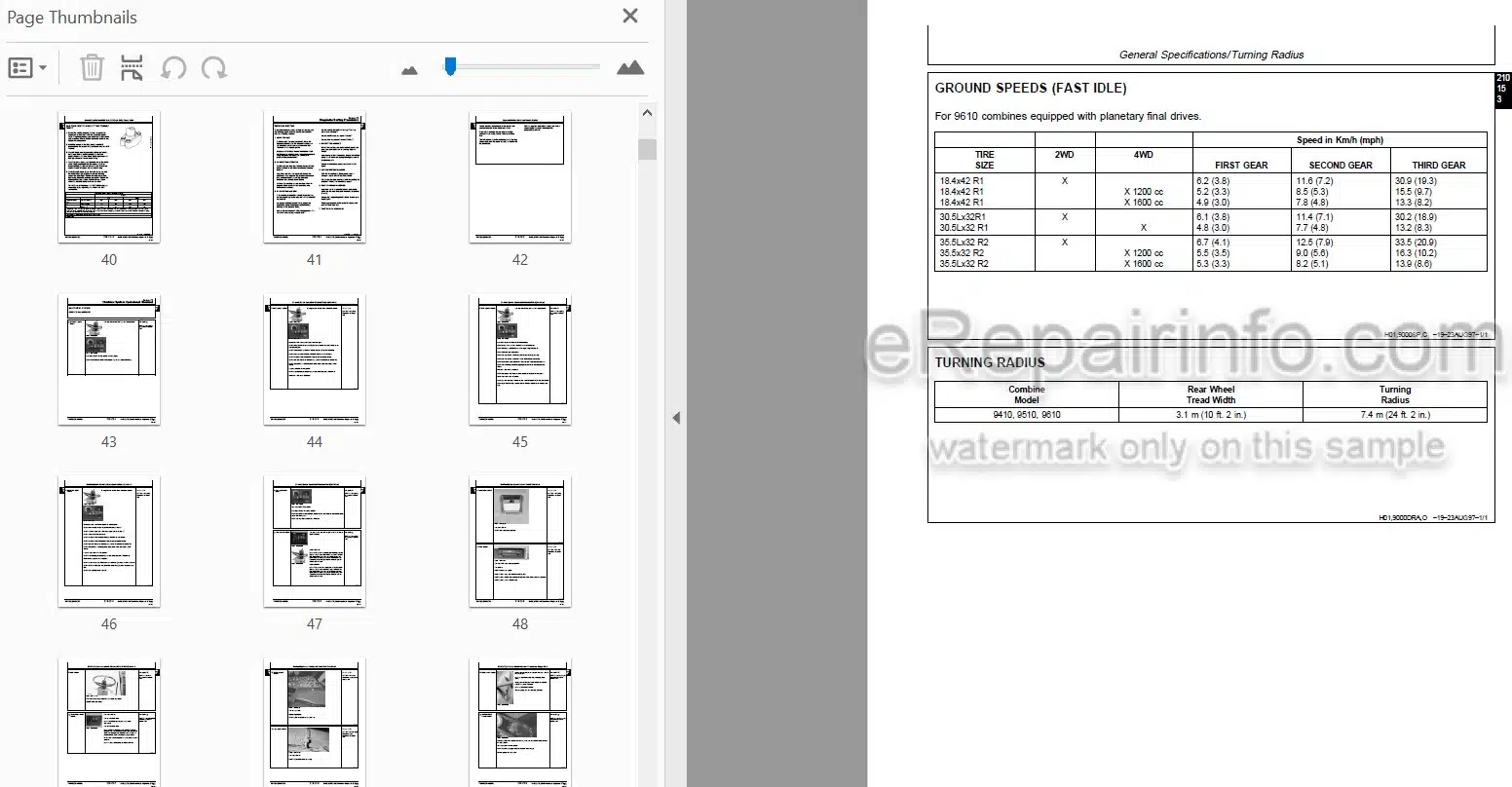The width and height of the screenshot is (1512, 787).
Task: Select page 40 thumbnail
Action: point(109,177)
